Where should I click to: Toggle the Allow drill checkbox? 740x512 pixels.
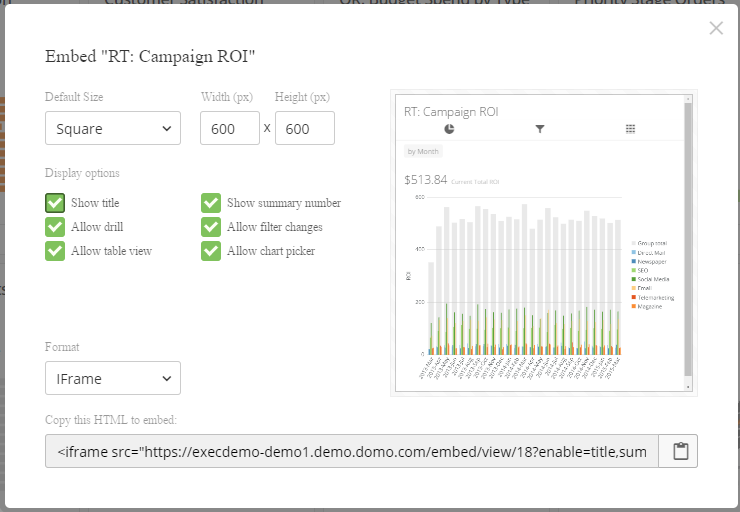pos(55,227)
